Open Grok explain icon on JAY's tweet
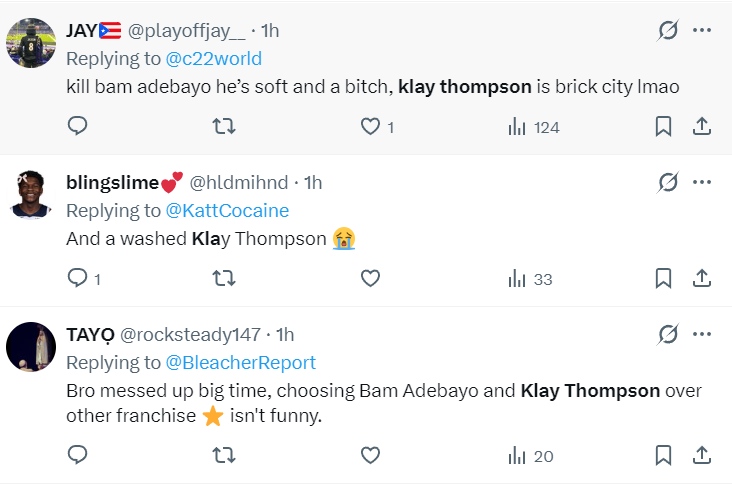 tap(668, 30)
